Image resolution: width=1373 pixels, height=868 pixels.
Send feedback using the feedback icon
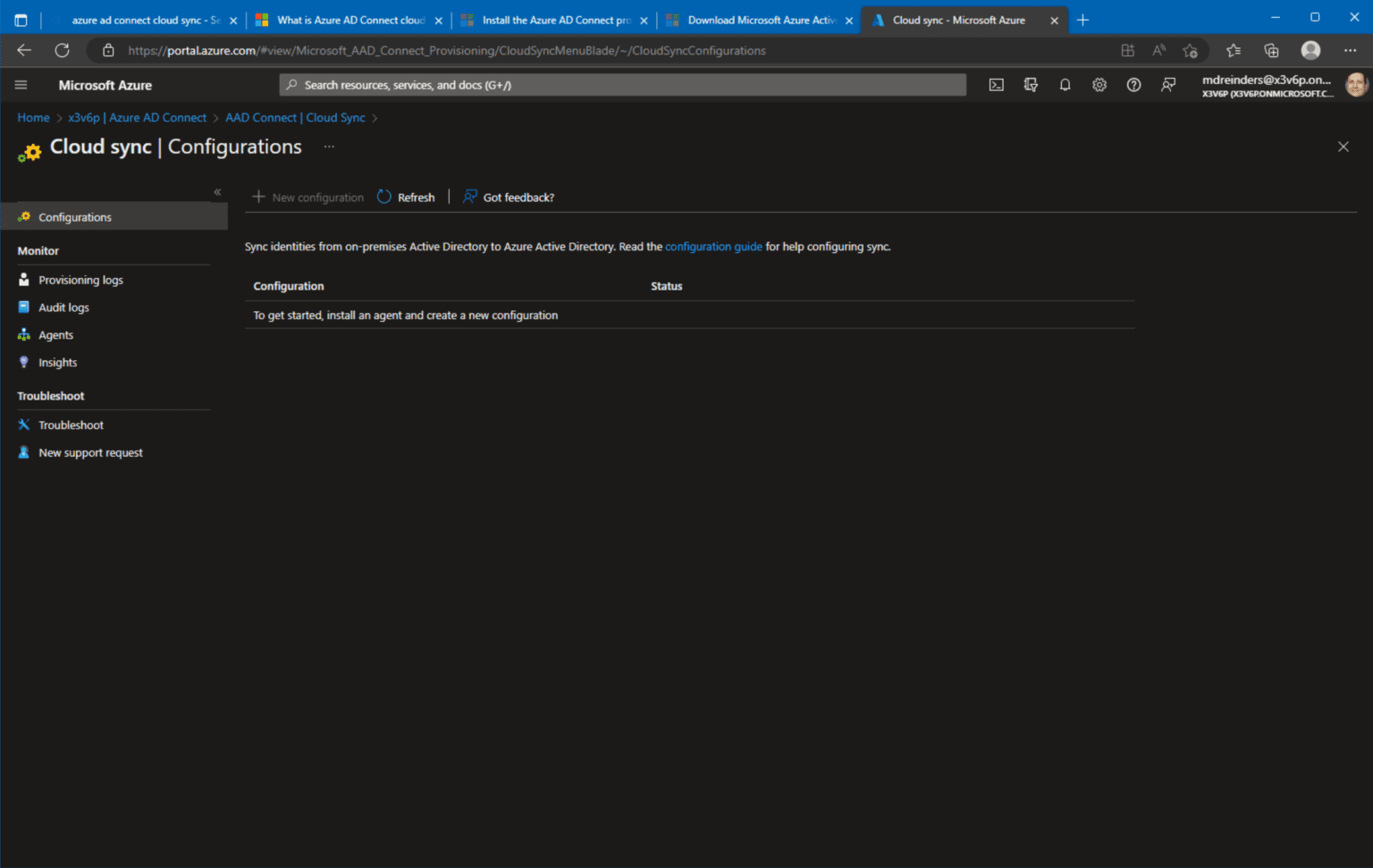[1167, 84]
